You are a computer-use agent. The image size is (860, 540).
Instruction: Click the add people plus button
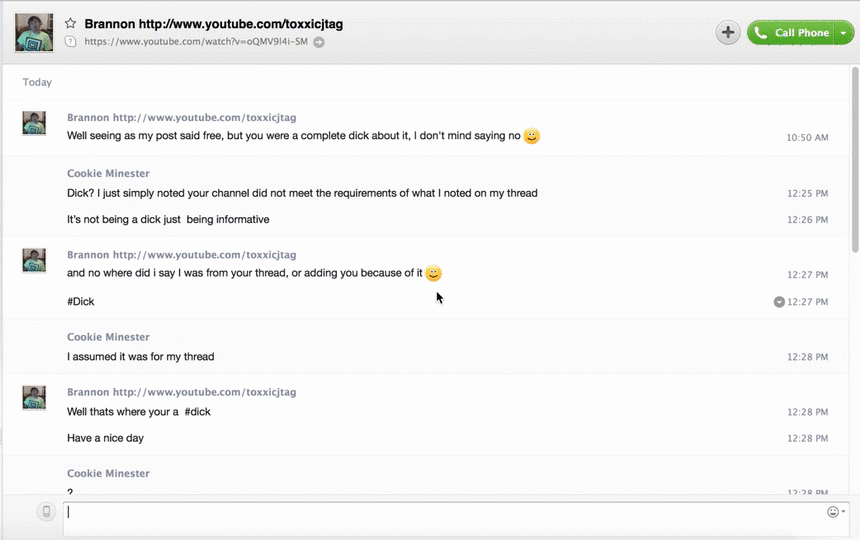pyautogui.click(x=728, y=33)
